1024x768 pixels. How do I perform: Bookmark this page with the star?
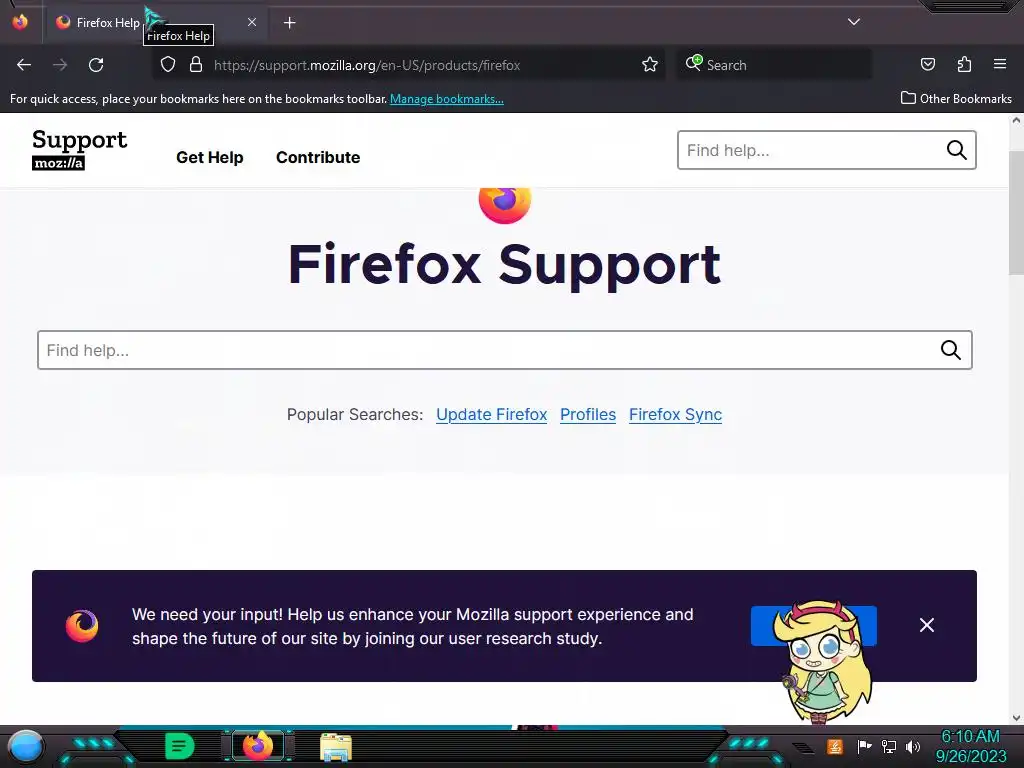[650, 65]
